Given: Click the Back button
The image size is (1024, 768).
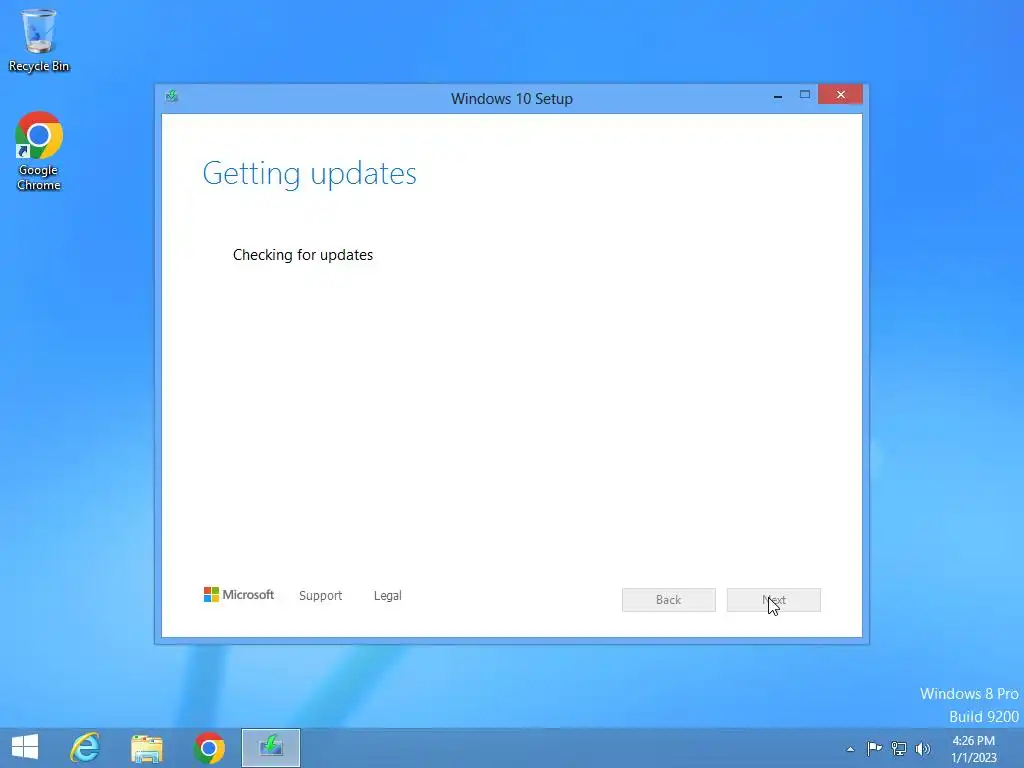Looking at the screenshot, I should (x=669, y=600).
